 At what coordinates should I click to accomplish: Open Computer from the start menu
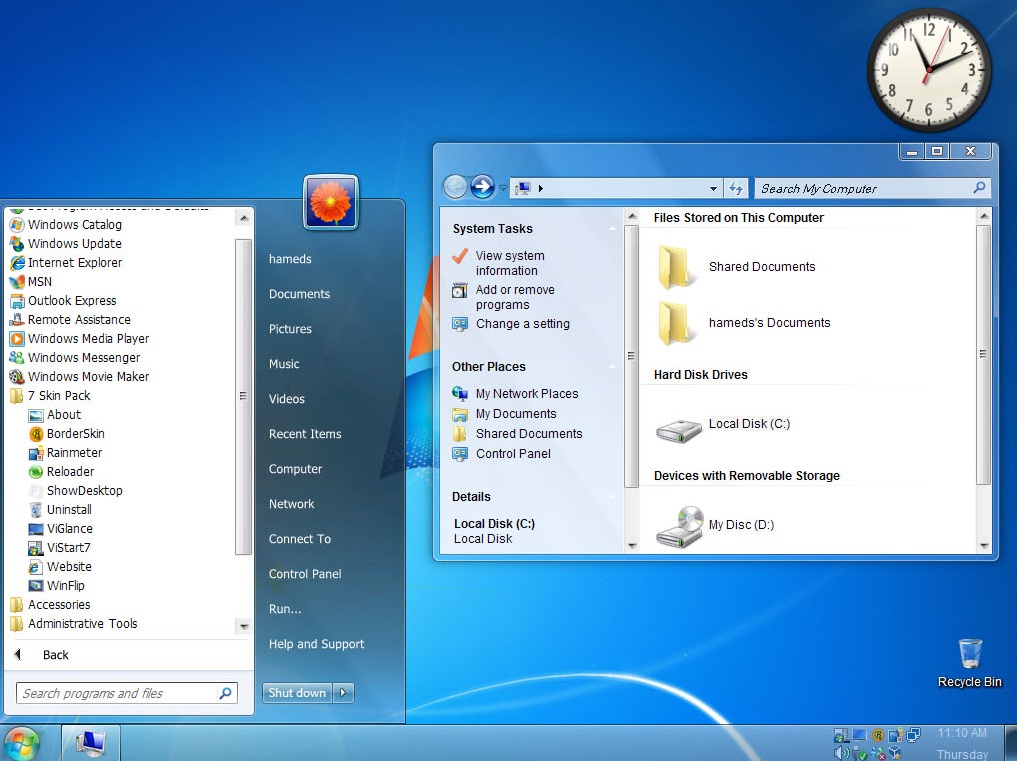click(295, 469)
